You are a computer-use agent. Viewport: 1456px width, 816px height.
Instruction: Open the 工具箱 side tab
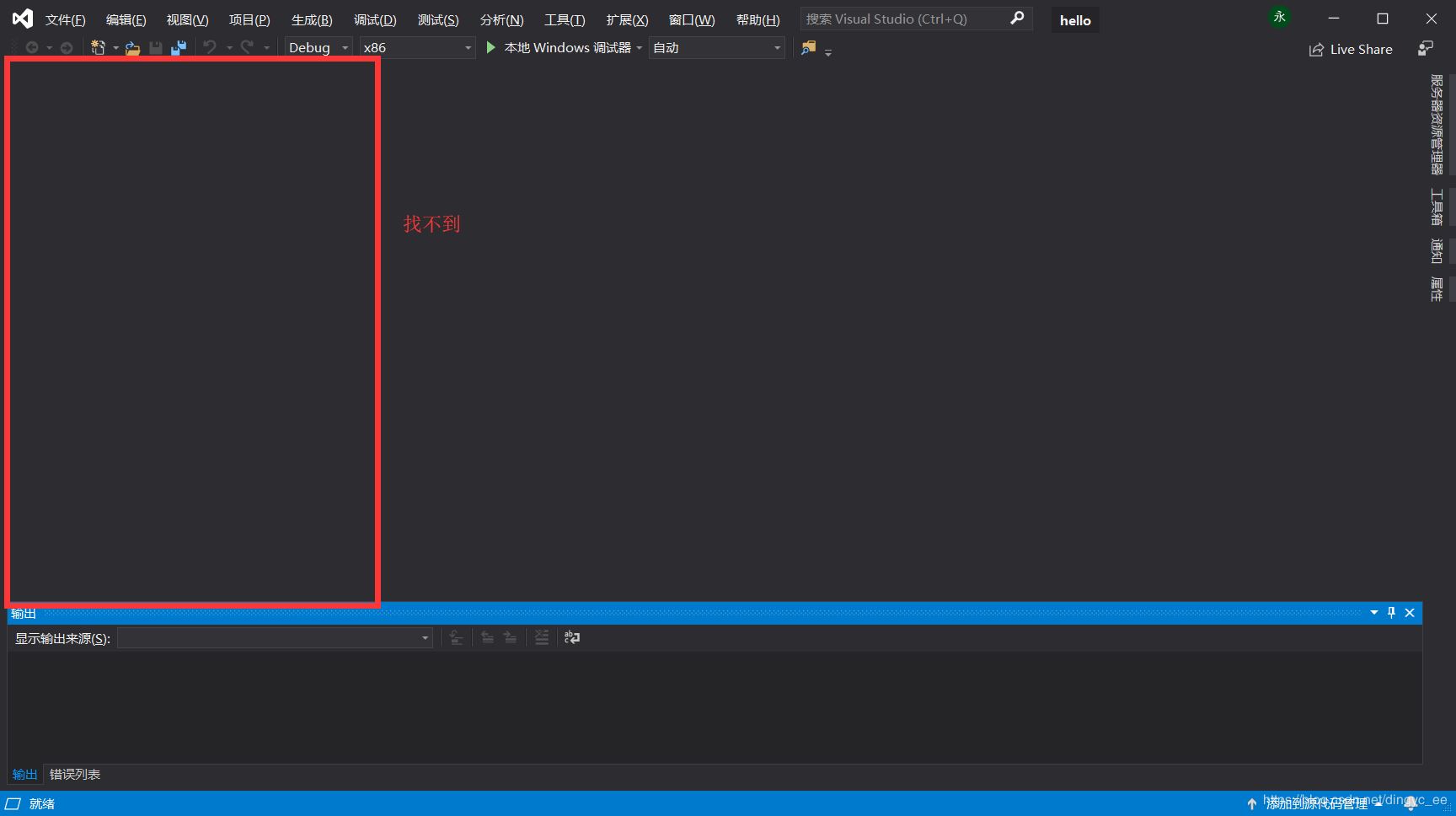click(1437, 207)
